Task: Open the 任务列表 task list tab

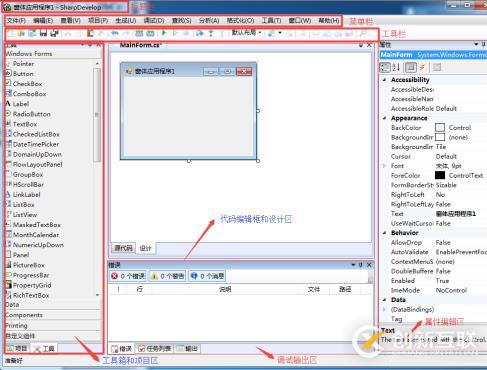Action: click(155, 349)
